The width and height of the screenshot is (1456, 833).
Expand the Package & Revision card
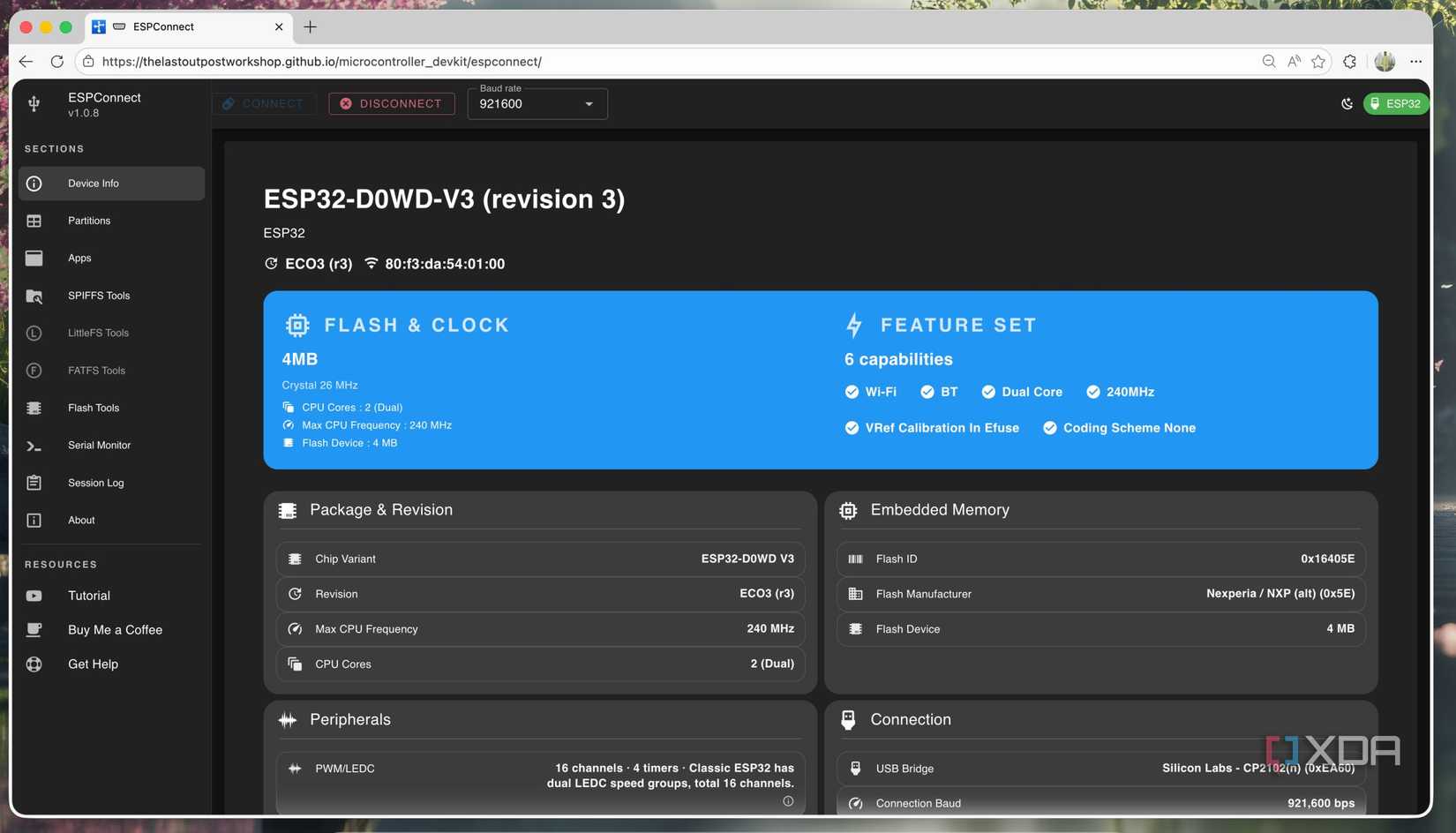(380, 510)
